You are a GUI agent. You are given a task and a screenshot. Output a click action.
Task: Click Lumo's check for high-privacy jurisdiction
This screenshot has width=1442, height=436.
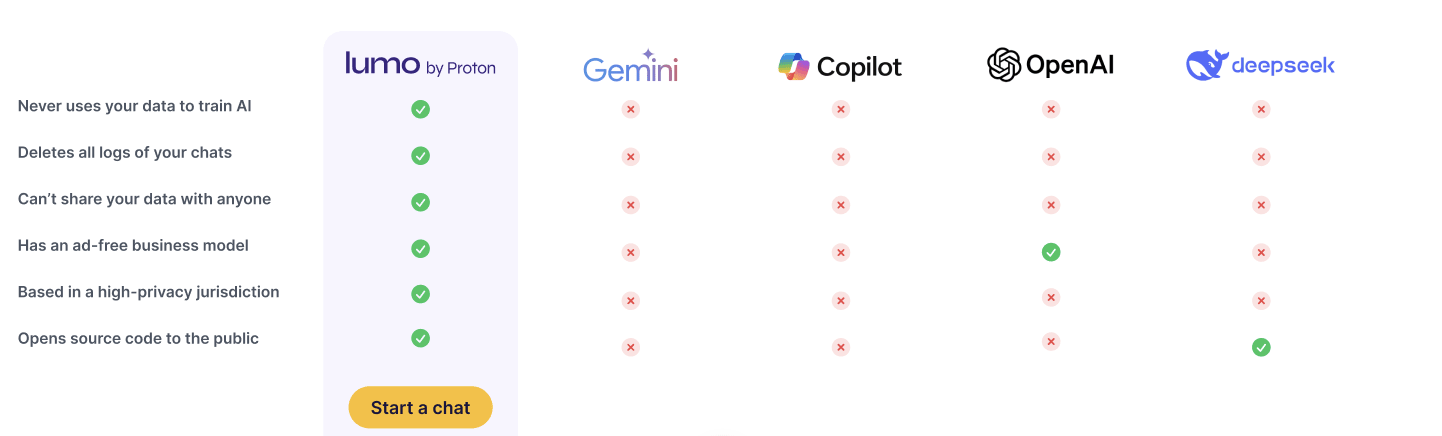[x=421, y=294]
